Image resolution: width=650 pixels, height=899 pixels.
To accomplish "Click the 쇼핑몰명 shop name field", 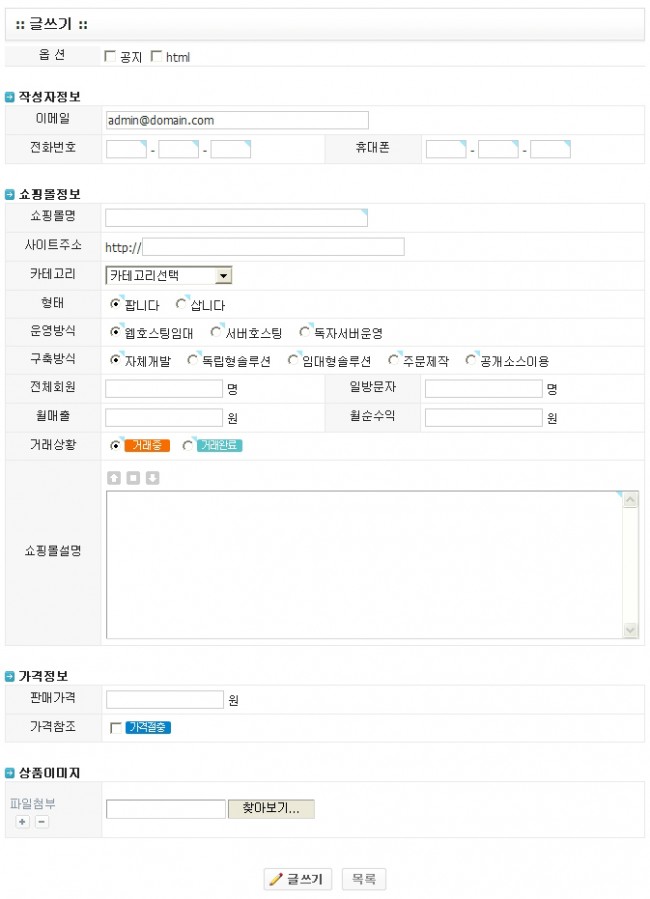I will click(x=236, y=218).
